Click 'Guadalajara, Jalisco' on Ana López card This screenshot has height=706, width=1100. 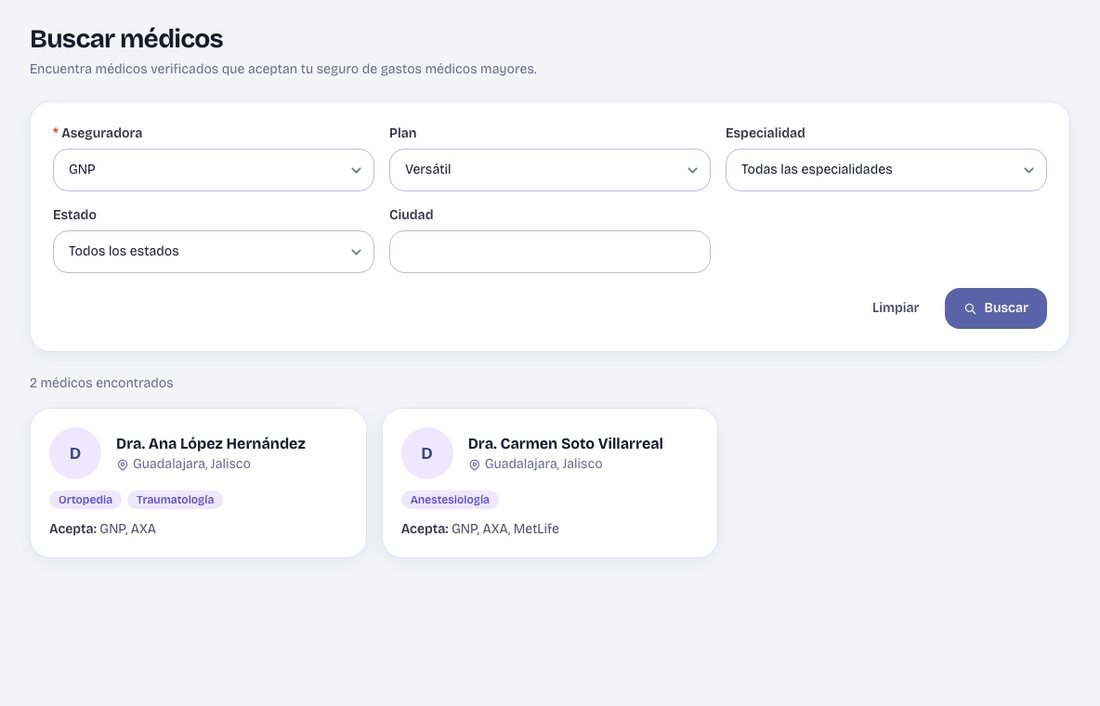[x=192, y=464]
